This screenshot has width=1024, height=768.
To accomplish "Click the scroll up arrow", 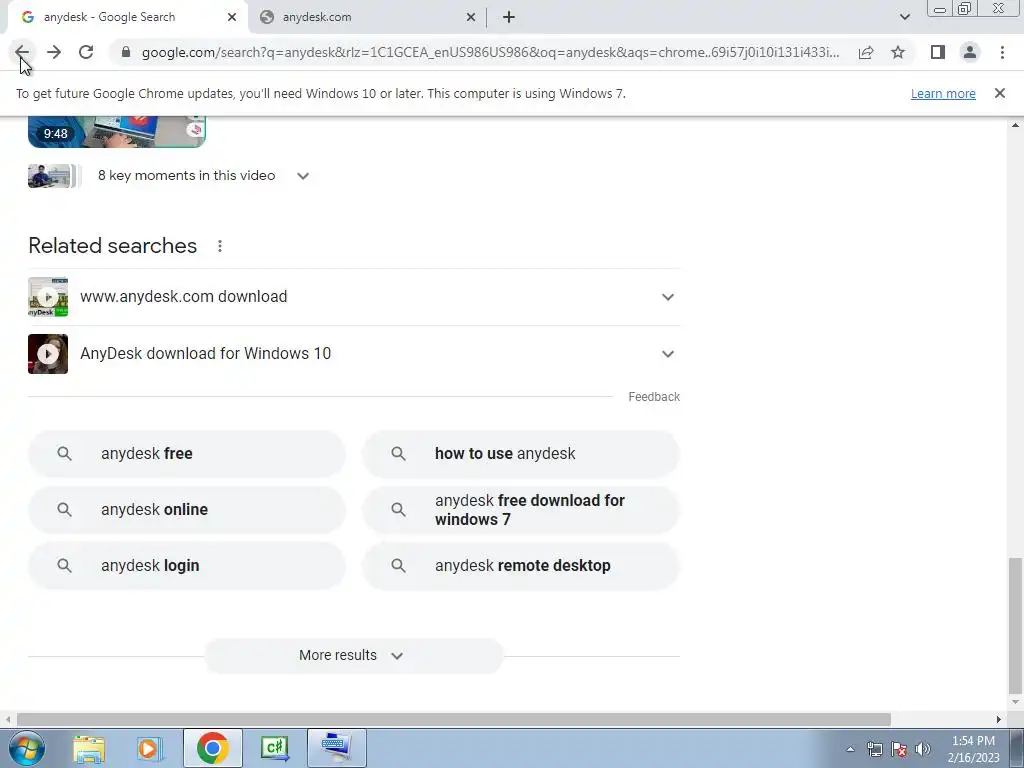I will tap(1015, 125).
